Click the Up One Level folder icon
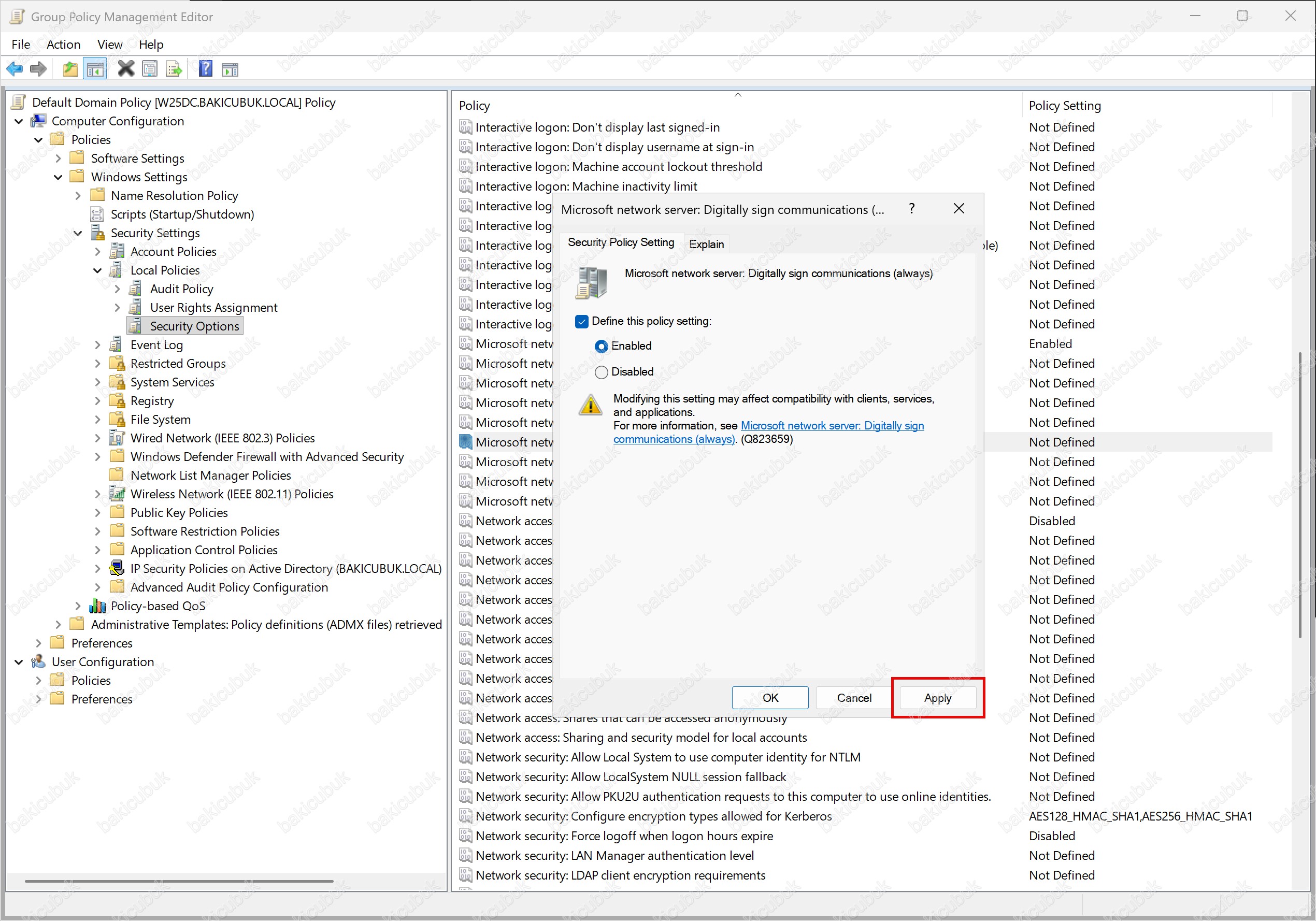The height and width of the screenshot is (921, 1316). [70, 69]
